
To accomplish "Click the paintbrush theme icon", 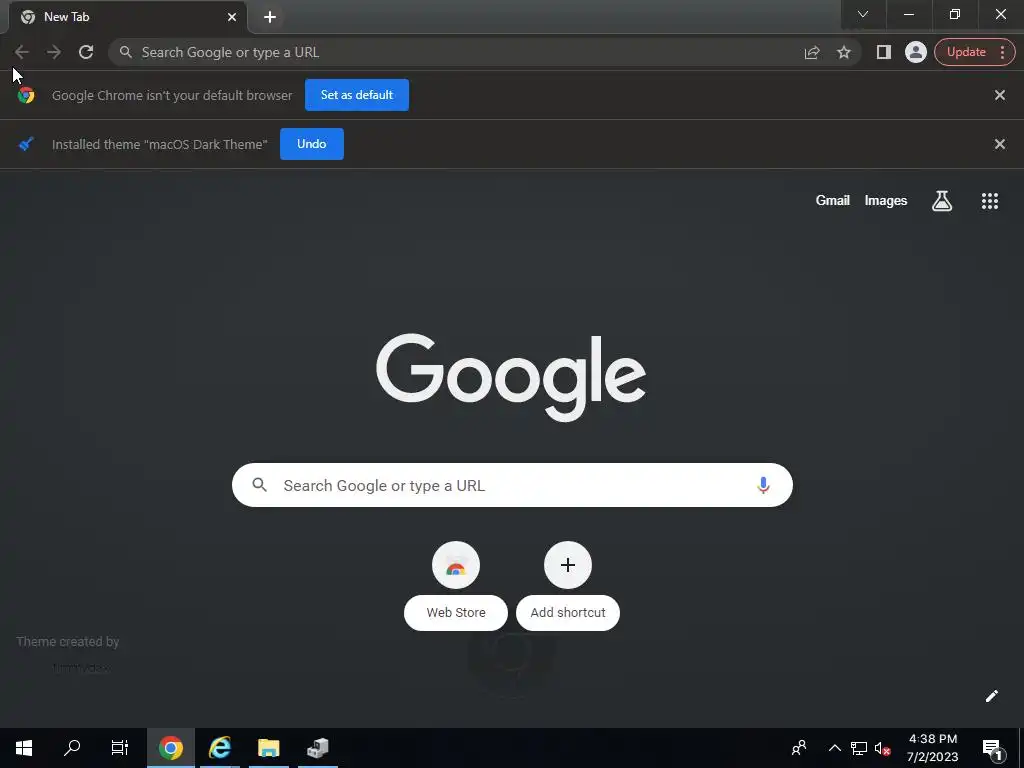I will click(x=26, y=144).
